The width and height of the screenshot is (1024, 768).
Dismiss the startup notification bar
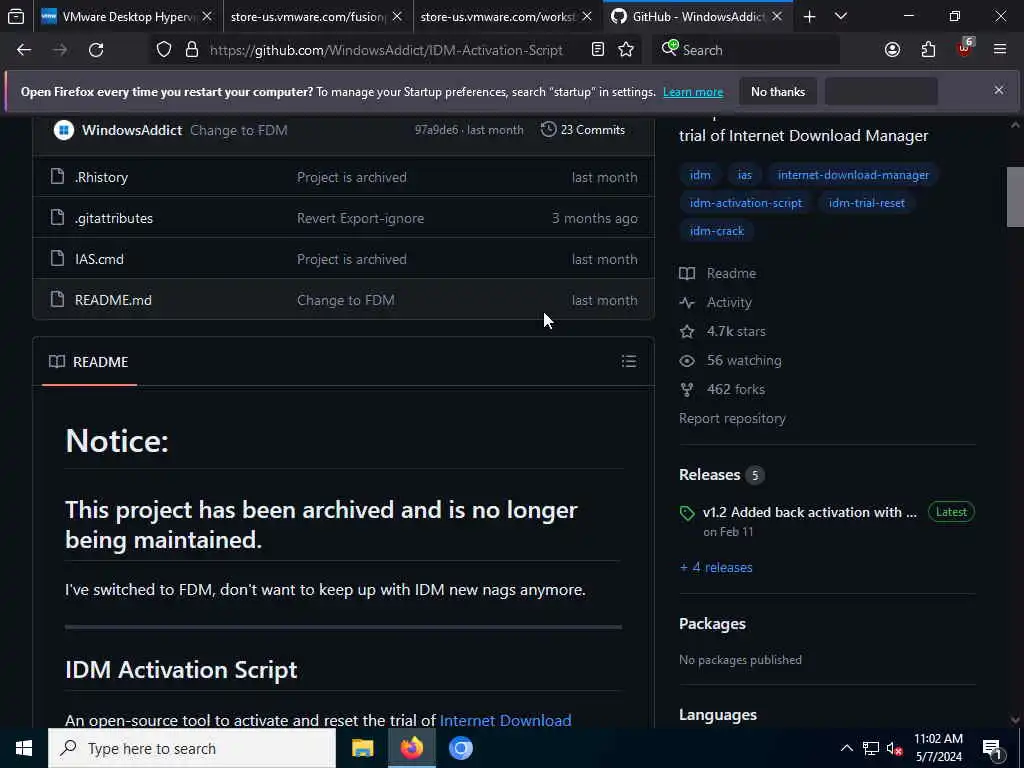pos(999,90)
